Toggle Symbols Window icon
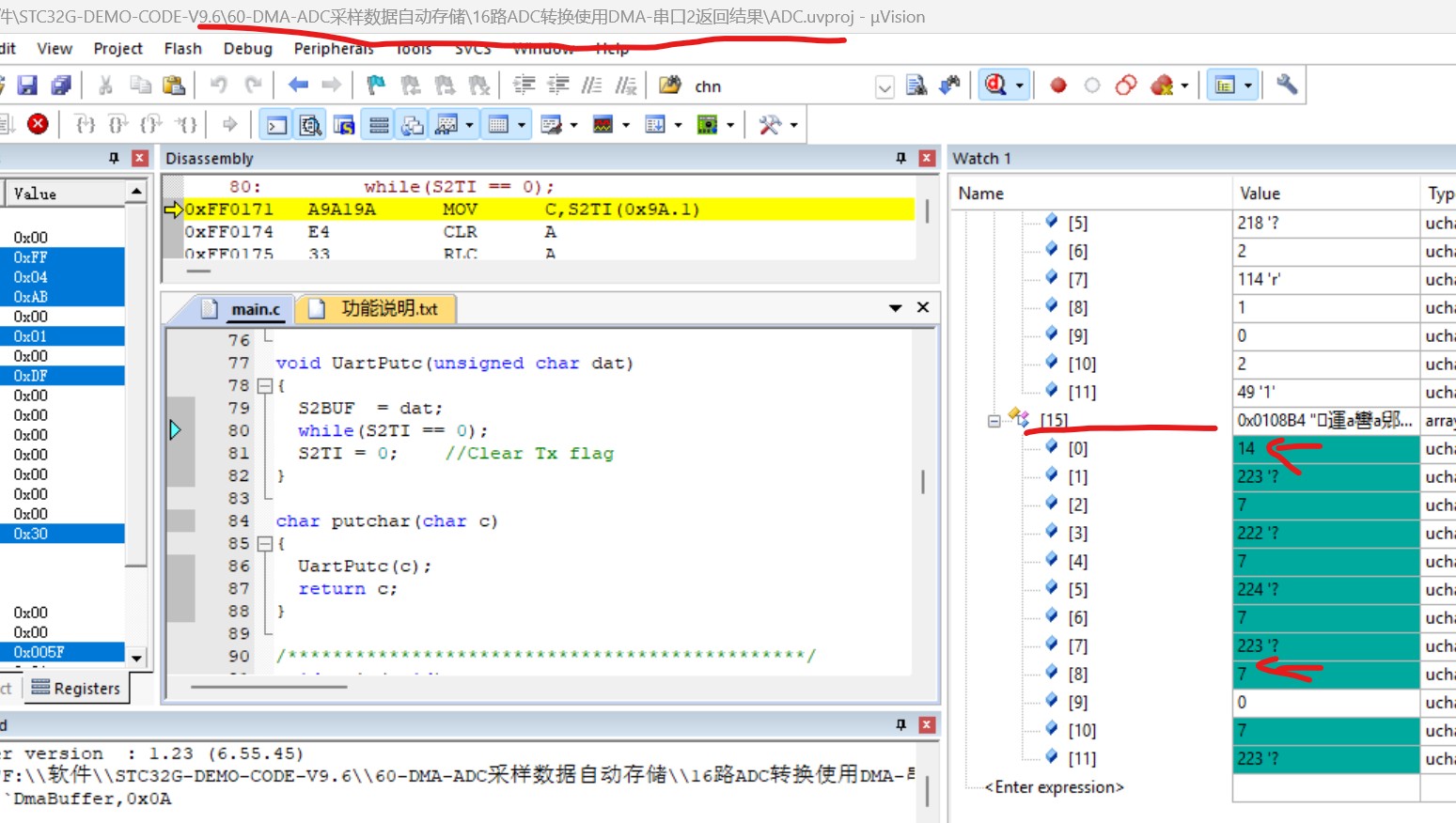The image size is (1456, 823). [344, 125]
